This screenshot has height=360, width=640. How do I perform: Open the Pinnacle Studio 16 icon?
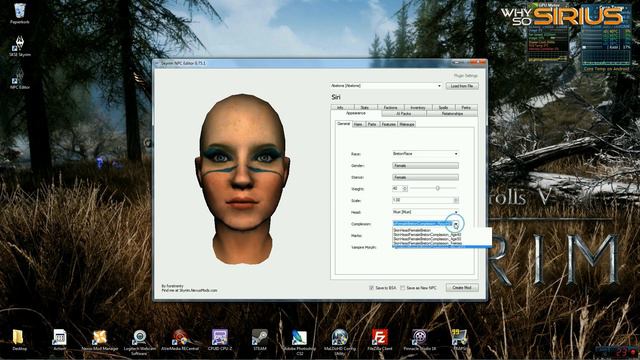pos(420,340)
